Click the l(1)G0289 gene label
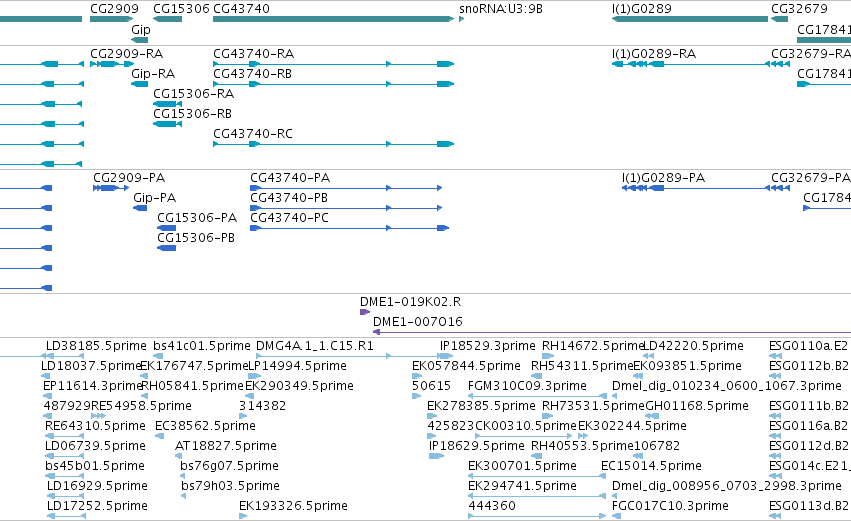Screen dimensions: 851x521 [x=642, y=9]
